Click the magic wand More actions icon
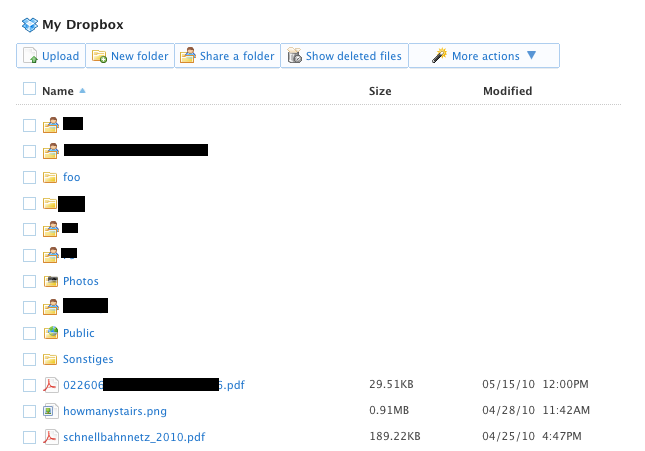The image size is (645, 451). 439,56
